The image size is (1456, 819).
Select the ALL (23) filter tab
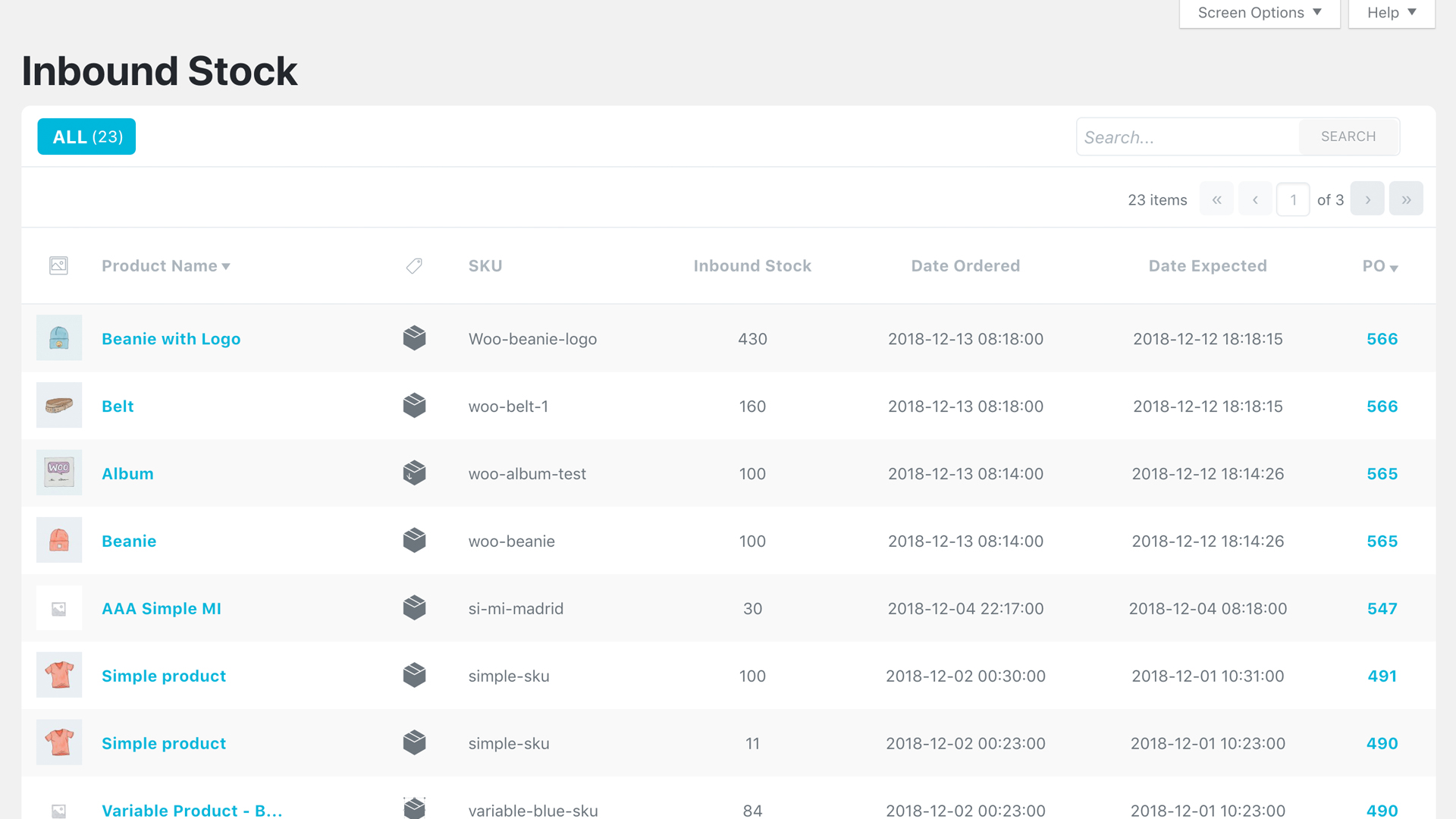86,136
